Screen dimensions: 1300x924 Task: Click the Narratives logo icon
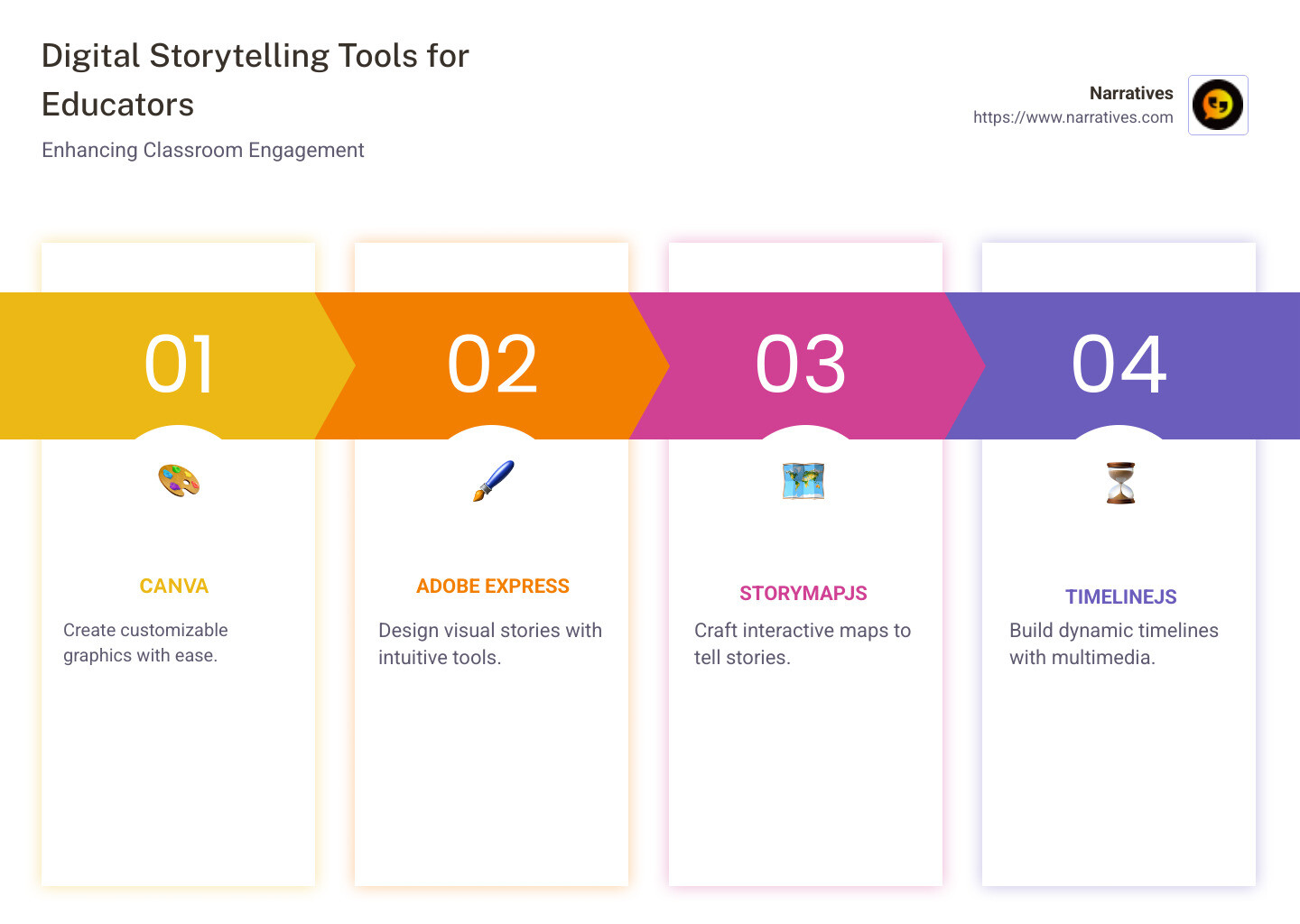(1218, 105)
